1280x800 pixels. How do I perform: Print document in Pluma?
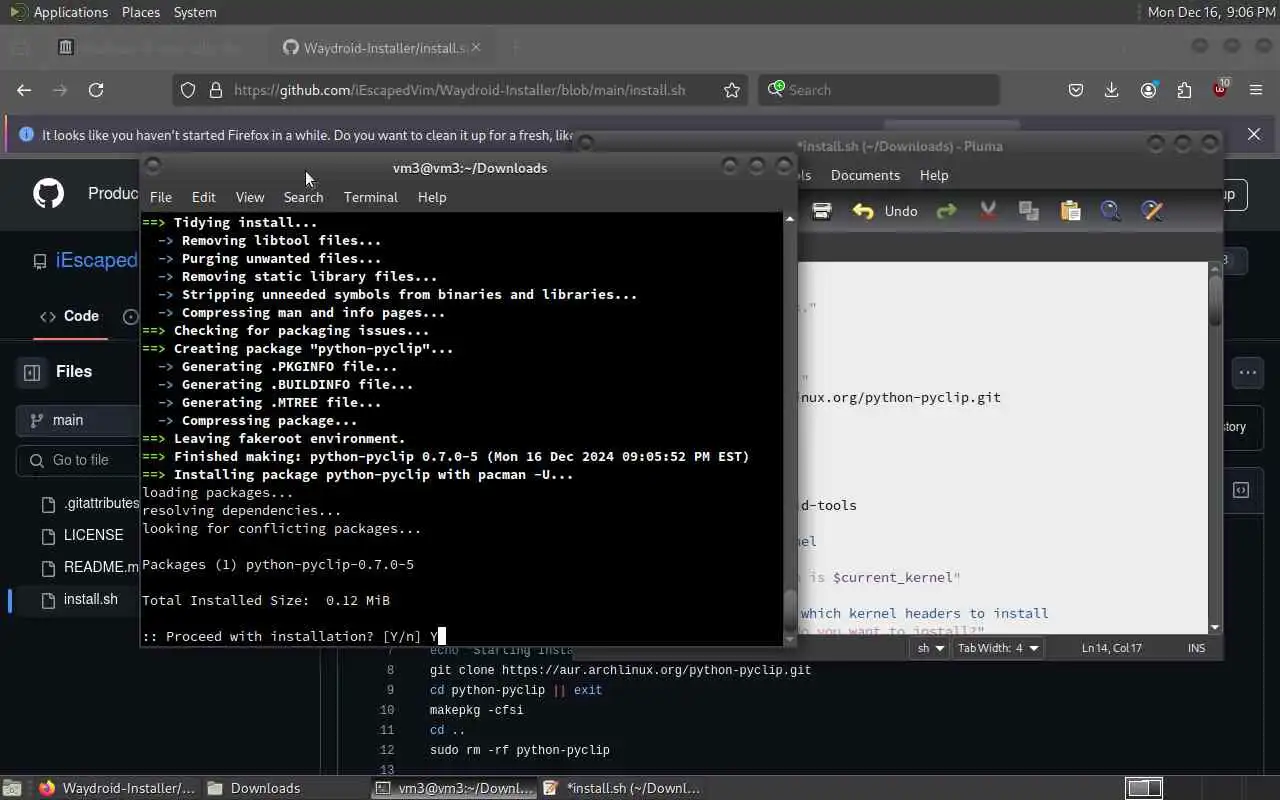tap(822, 211)
